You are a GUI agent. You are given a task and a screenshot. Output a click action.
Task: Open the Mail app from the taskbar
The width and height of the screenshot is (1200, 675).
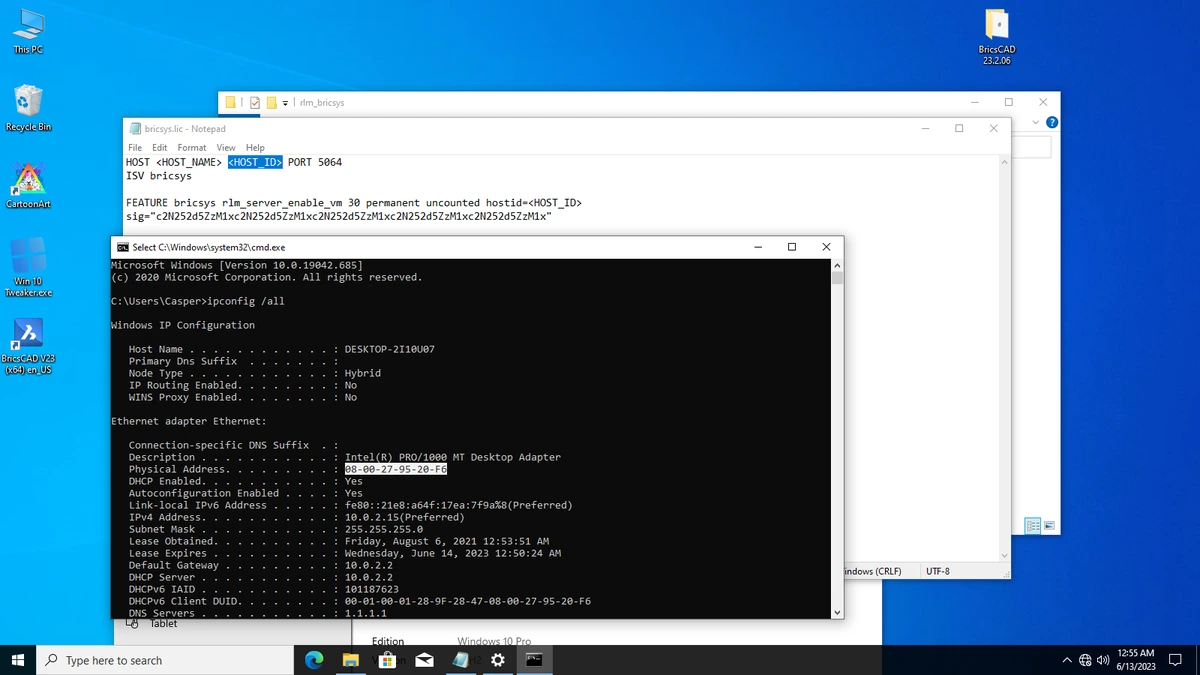coord(424,660)
